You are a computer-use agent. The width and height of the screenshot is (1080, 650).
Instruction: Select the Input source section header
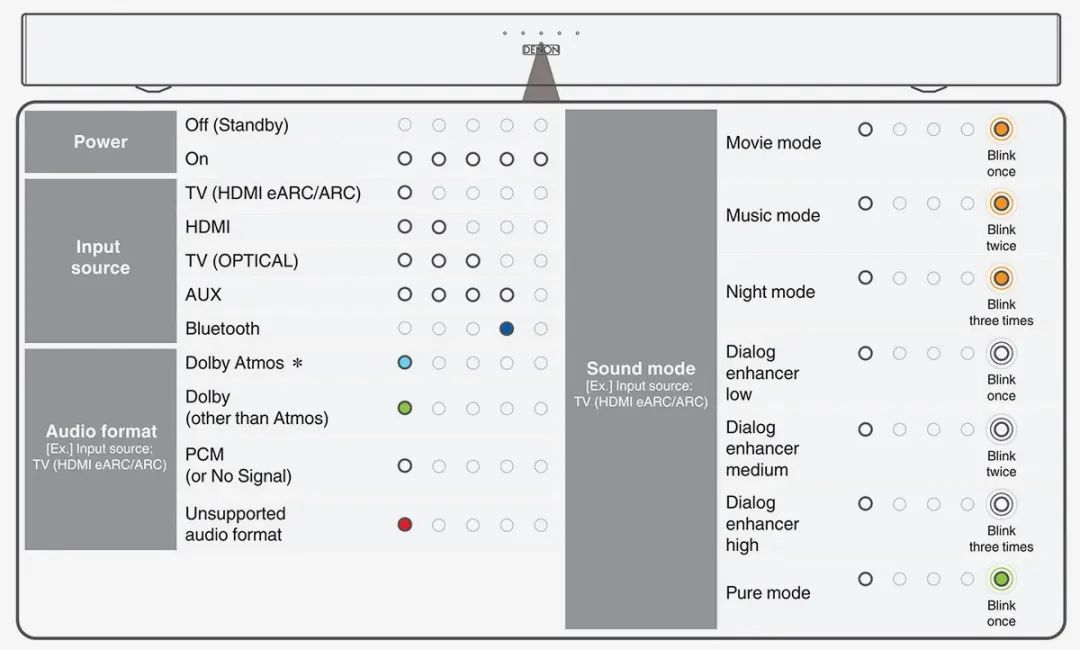tap(100, 258)
